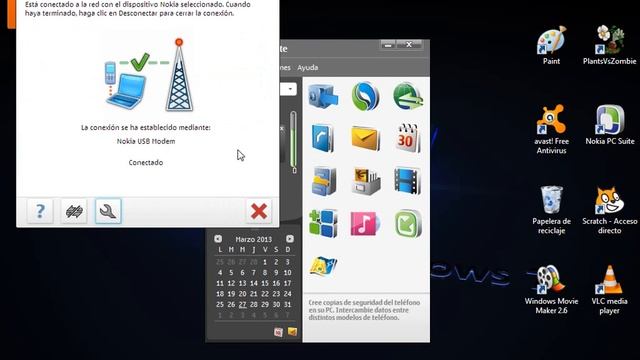Open the image store tool in Nokia PC Suite
Screen dimensions: 640x360
point(365,181)
